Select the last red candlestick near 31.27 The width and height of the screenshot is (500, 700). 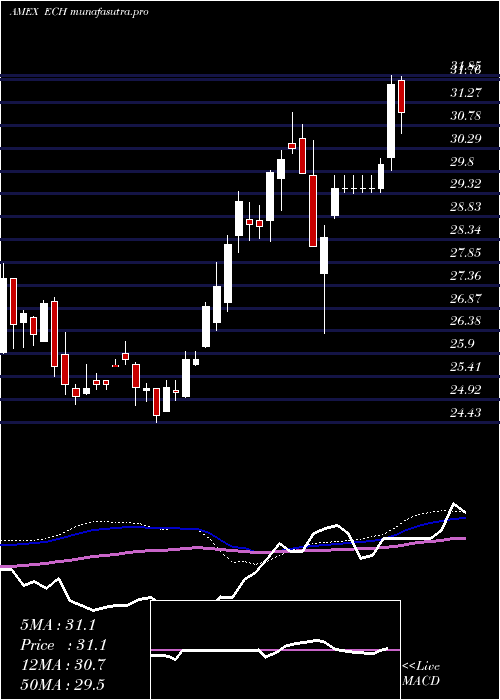tap(401, 96)
